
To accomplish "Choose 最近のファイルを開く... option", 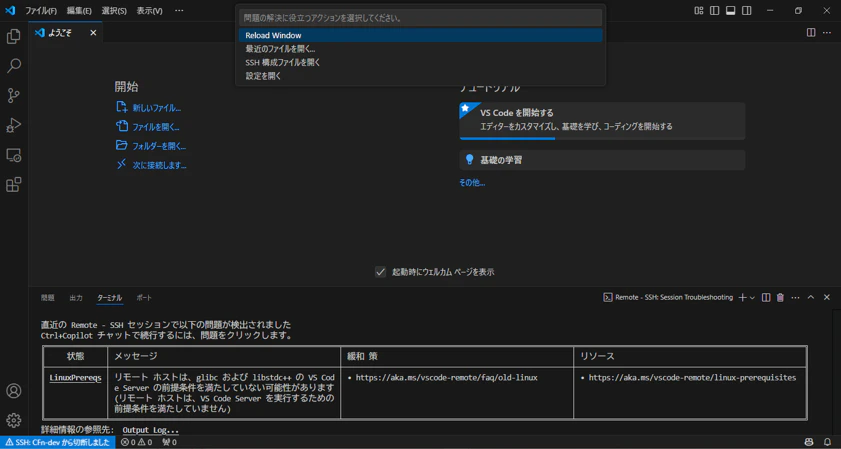I will pyautogui.click(x=420, y=49).
